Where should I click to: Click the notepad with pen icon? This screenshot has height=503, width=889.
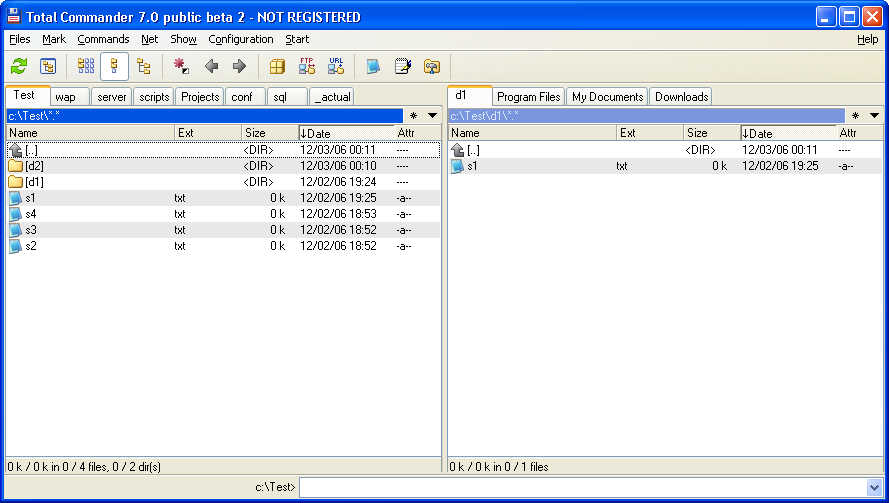pyautogui.click(x=403, y=66)
